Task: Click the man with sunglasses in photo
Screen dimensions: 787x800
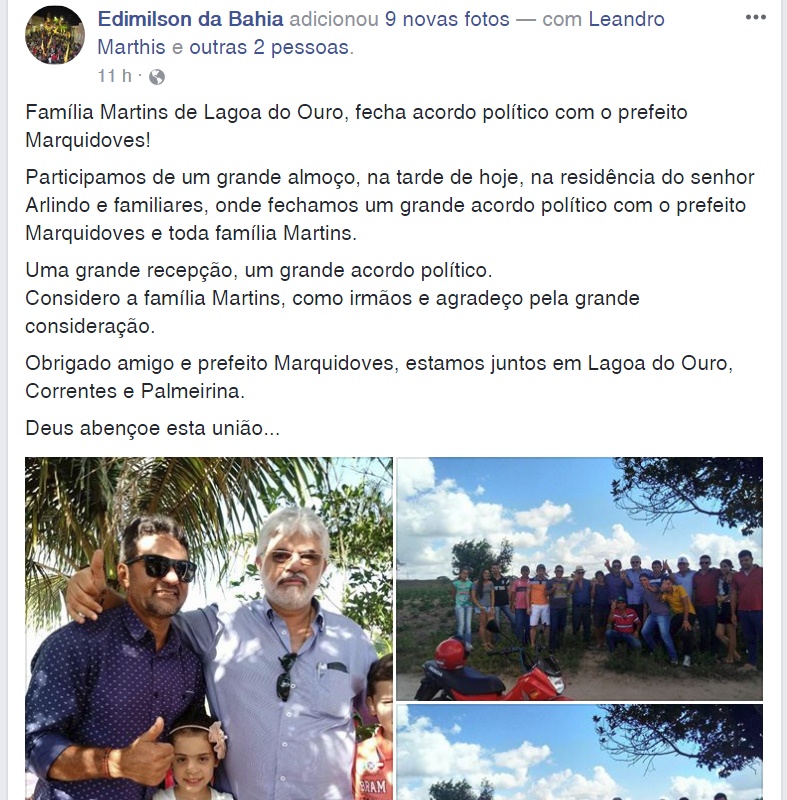Action: pos(115,658)
